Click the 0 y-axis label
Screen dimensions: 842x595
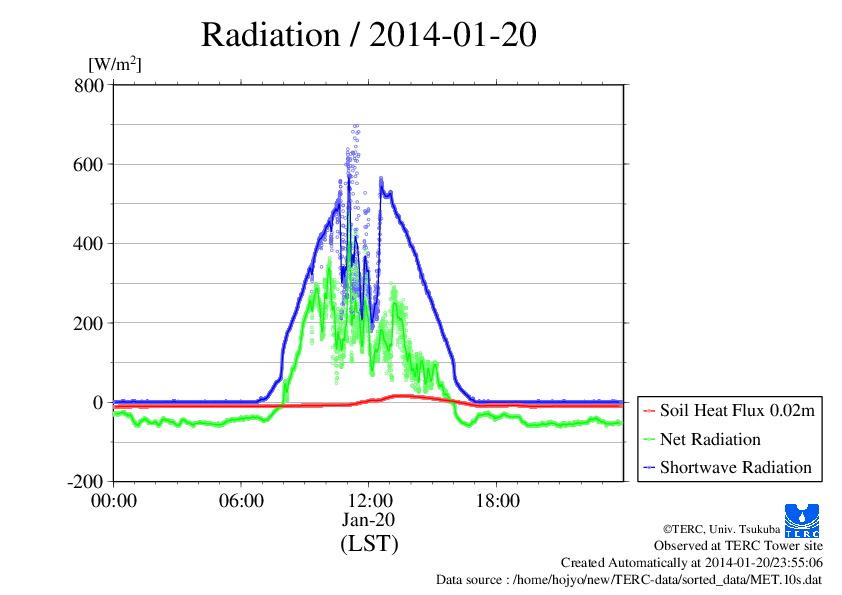tap(98, 402)
